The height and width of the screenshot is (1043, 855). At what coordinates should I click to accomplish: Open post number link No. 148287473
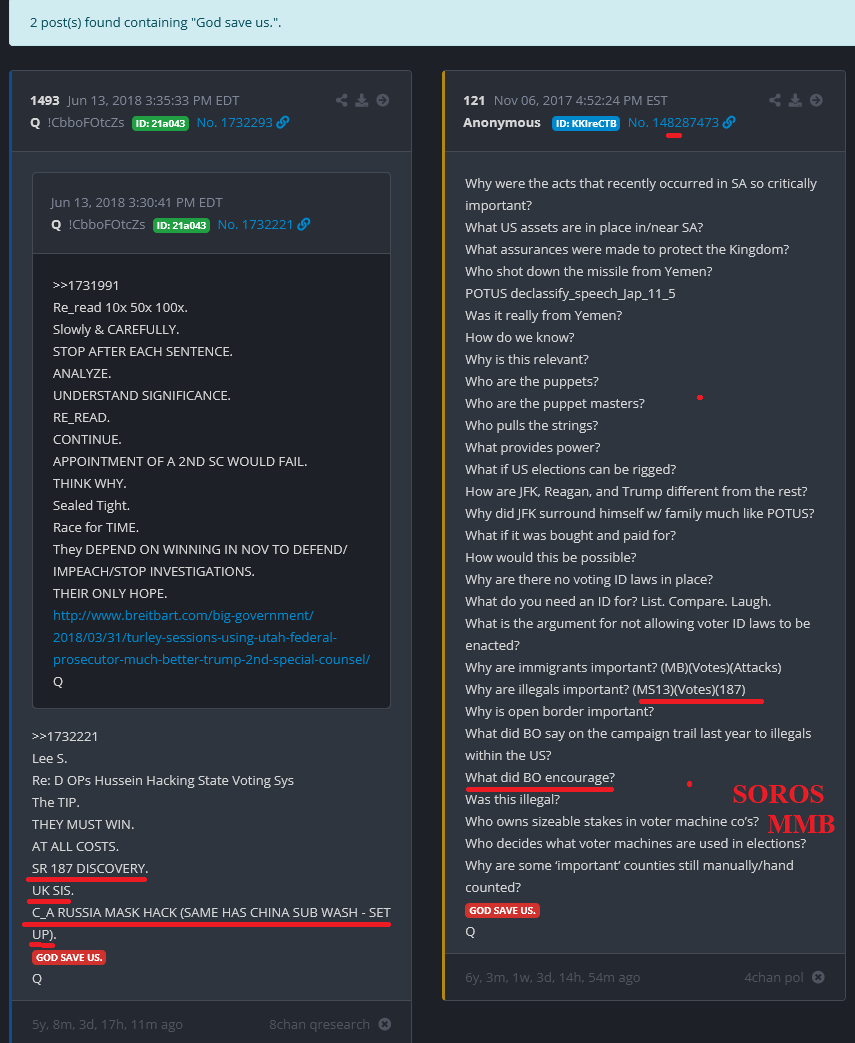[673, 122]
